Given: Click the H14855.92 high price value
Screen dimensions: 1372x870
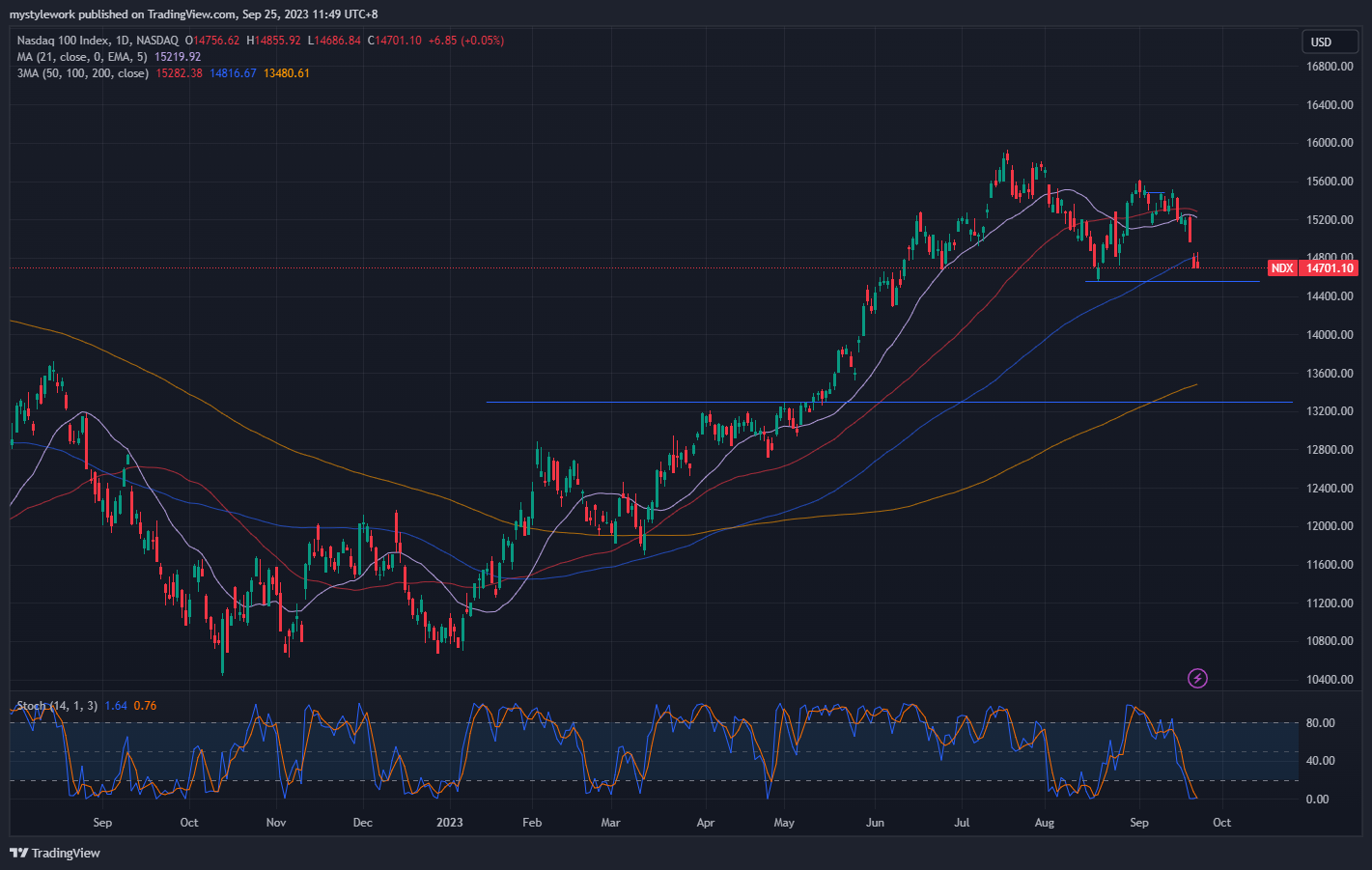Looking at the screenshot, I should click(x=273, y=41).
